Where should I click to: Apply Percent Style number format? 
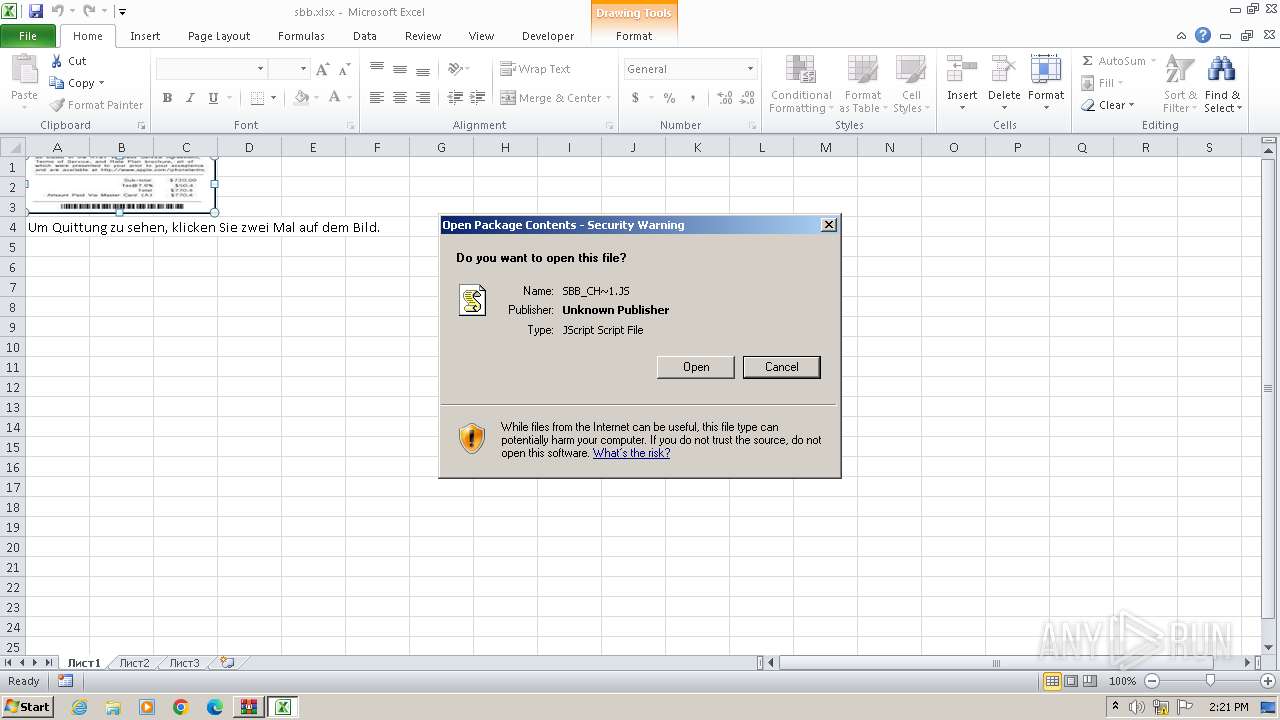coord(669,98)
